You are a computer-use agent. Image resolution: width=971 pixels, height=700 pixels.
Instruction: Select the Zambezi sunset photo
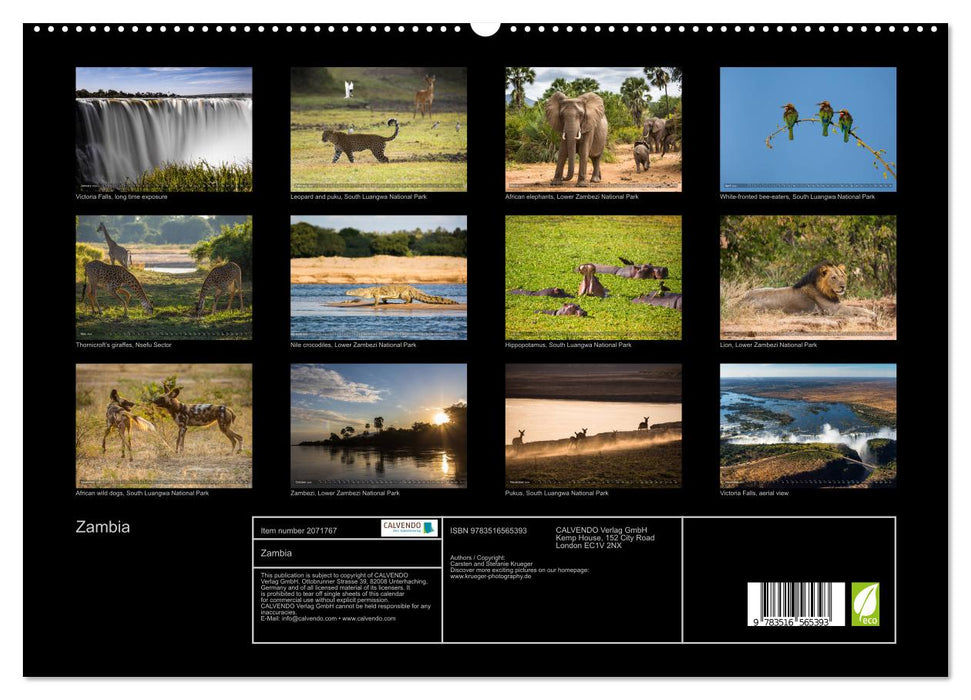[x=377, y=424]
